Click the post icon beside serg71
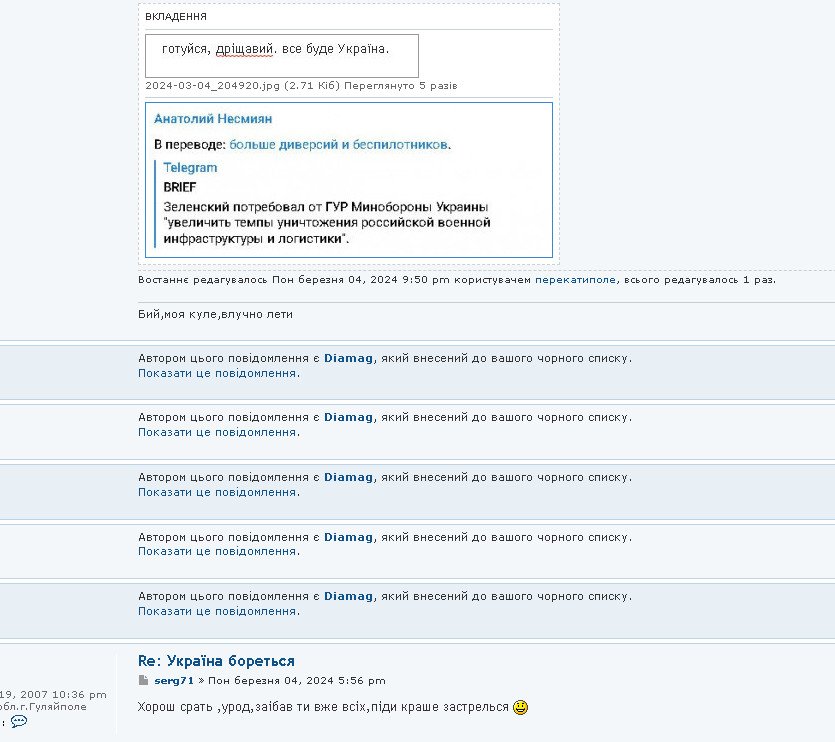Image resolution: width=835 pixels, height=742 pixels. (143, 681)
